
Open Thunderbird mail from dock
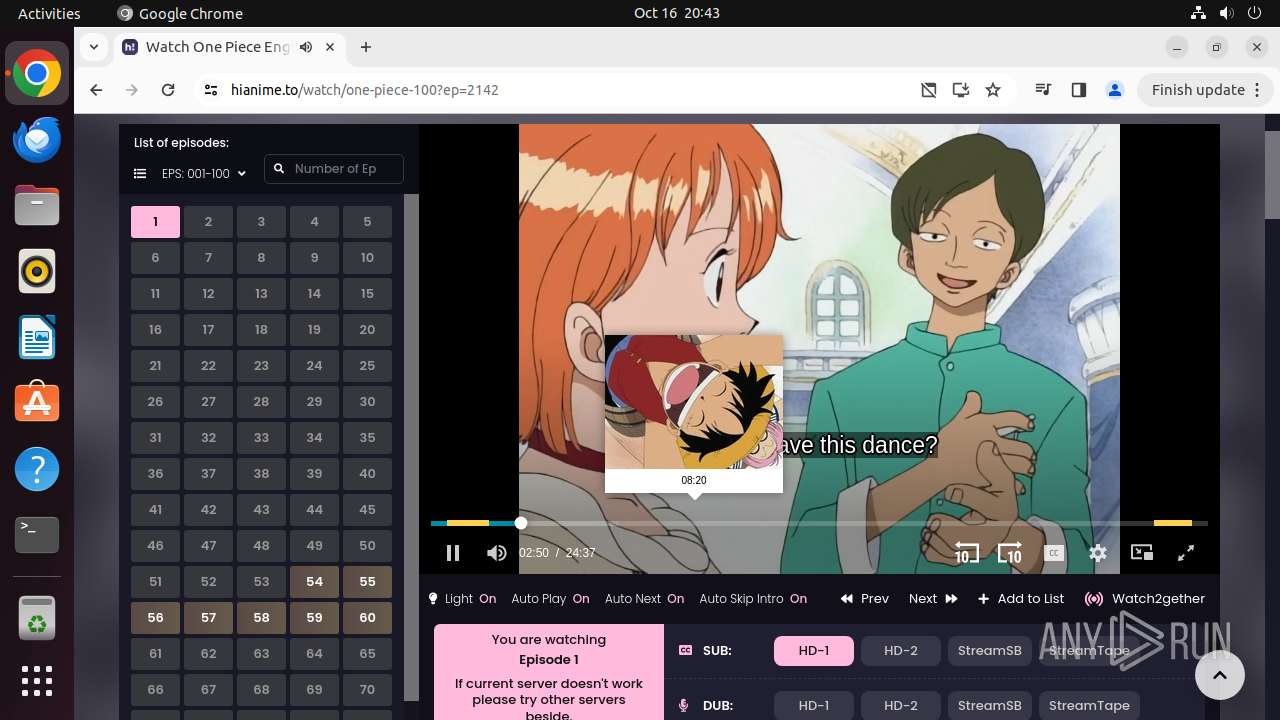(37, 139)
